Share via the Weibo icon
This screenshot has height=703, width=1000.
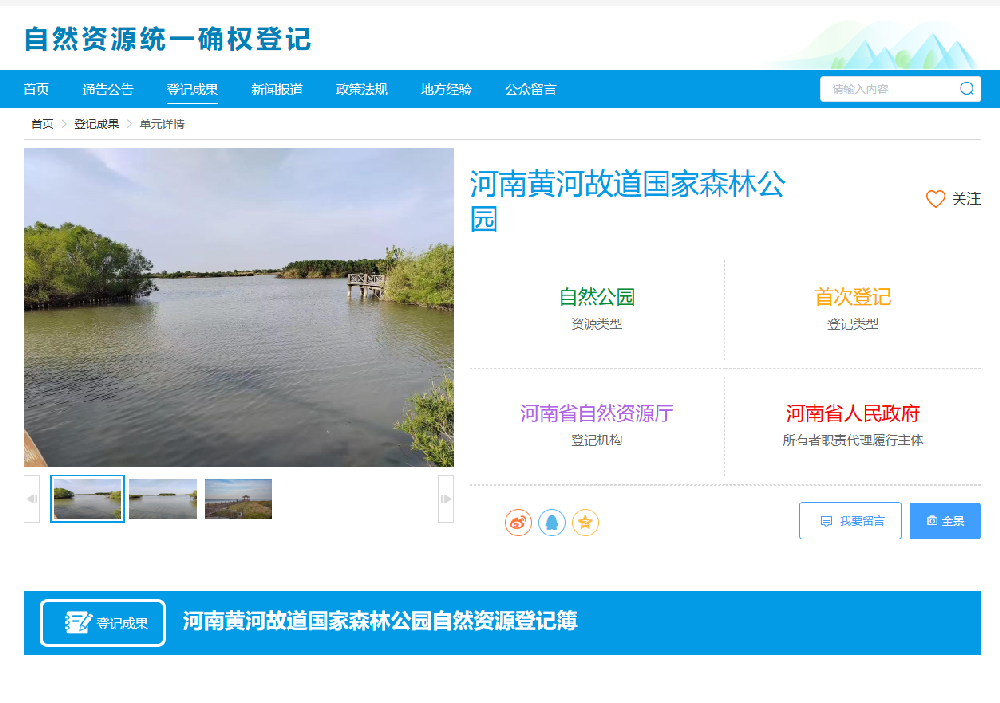click(x=518, y=522)
